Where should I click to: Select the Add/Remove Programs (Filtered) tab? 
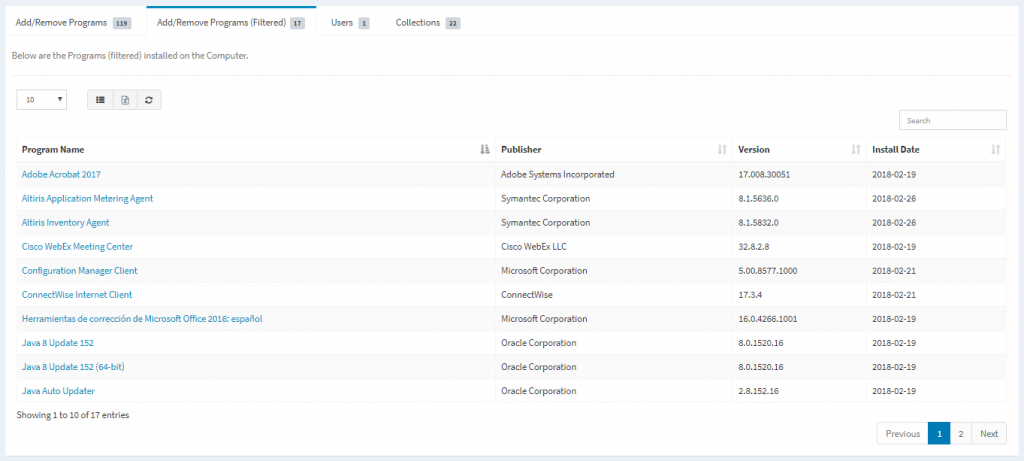230,22
